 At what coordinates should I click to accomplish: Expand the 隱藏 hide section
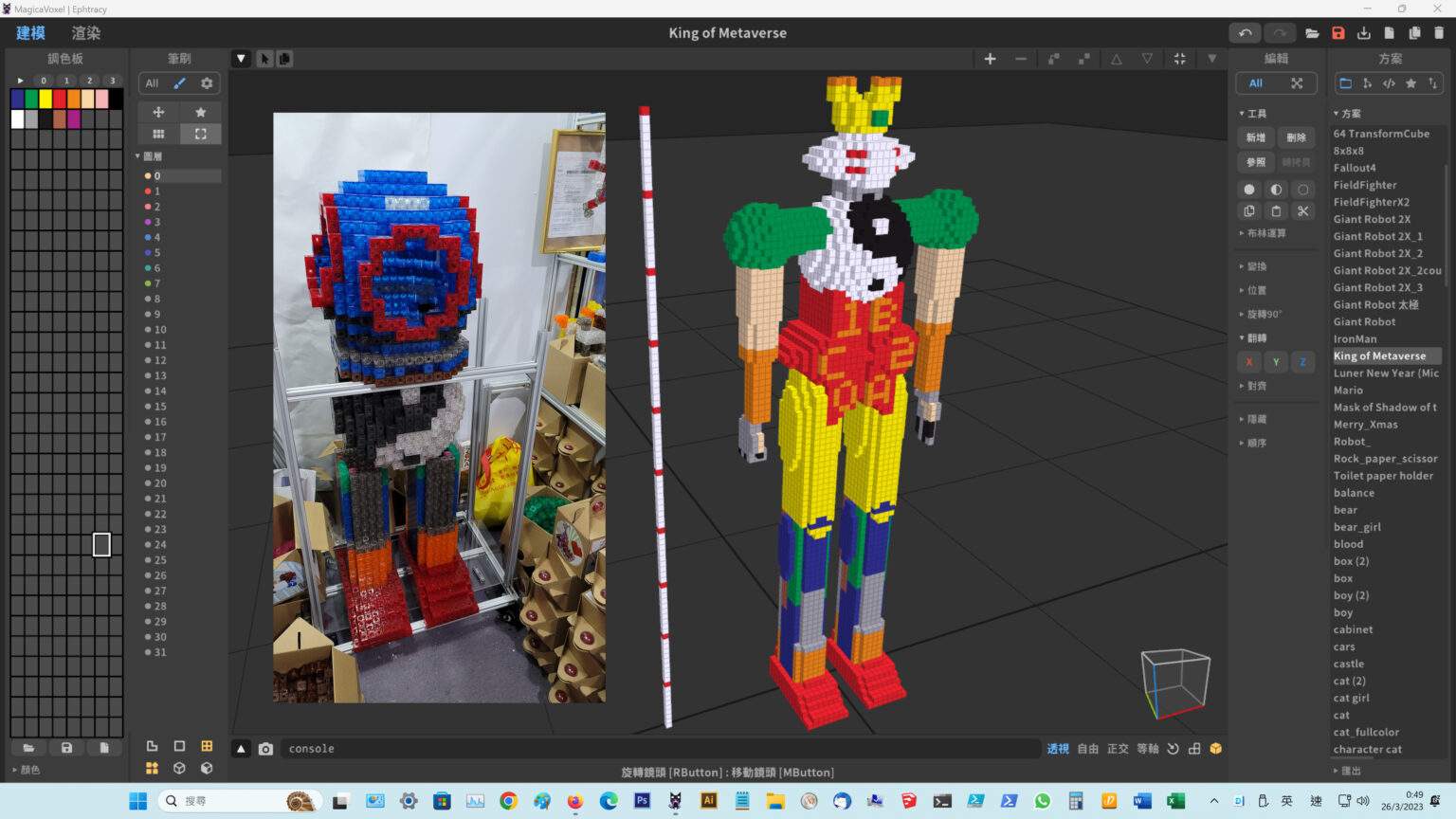pyautogui.click(x=1252, y=419)
